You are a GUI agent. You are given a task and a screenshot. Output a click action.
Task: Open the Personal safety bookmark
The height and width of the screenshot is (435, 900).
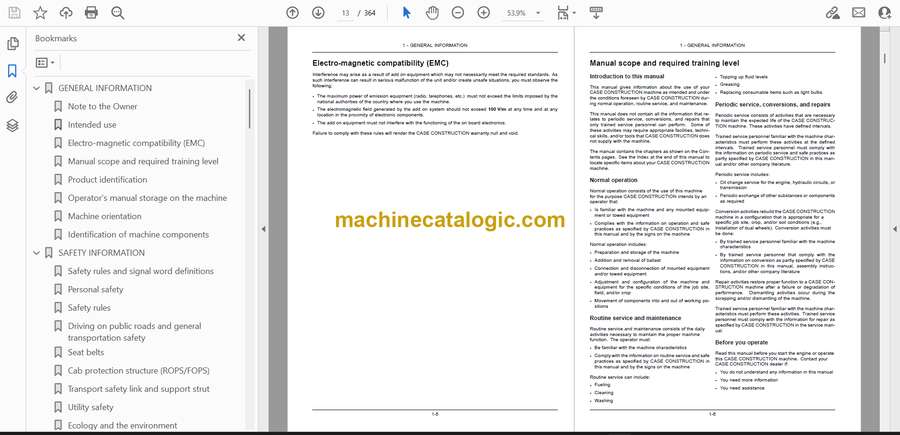click(95, 290)
